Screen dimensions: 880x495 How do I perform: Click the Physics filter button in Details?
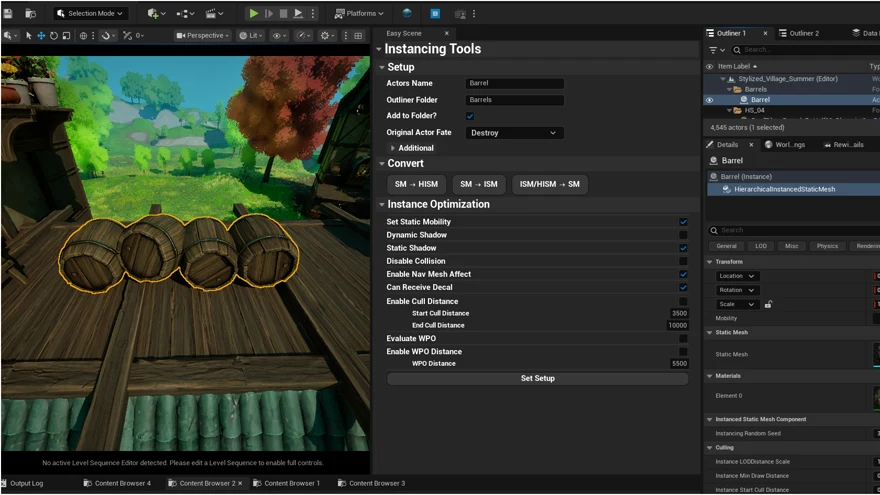(827, 246)
